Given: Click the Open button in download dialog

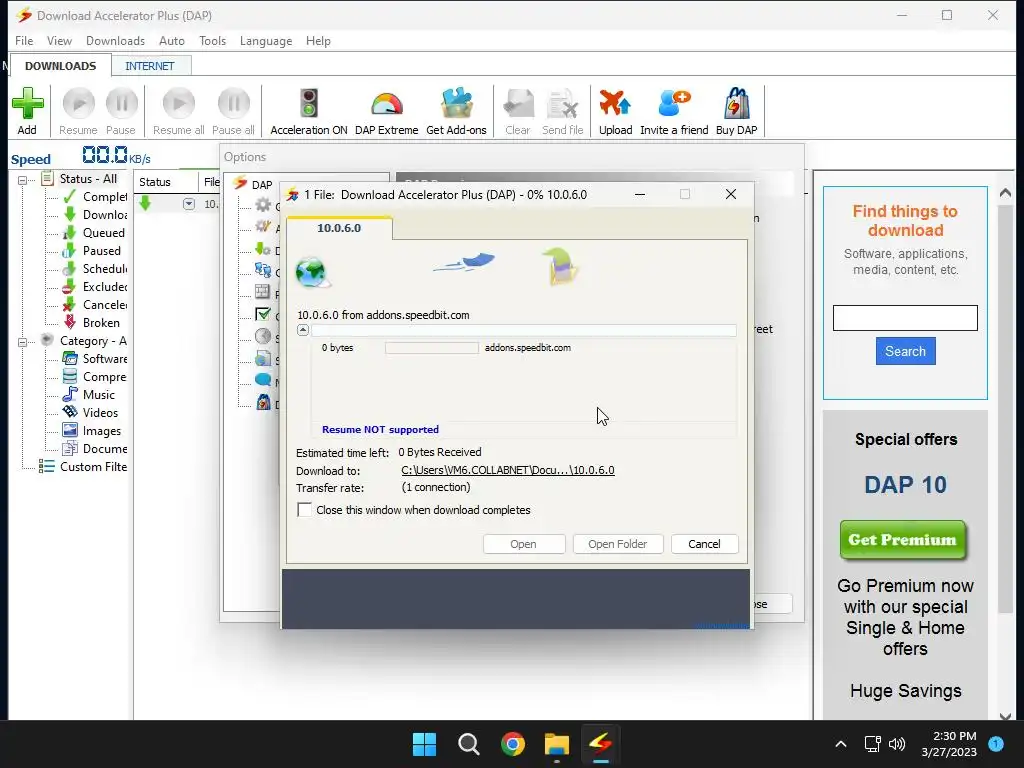Looking at the screenshot, I should [x=524, y=544].
